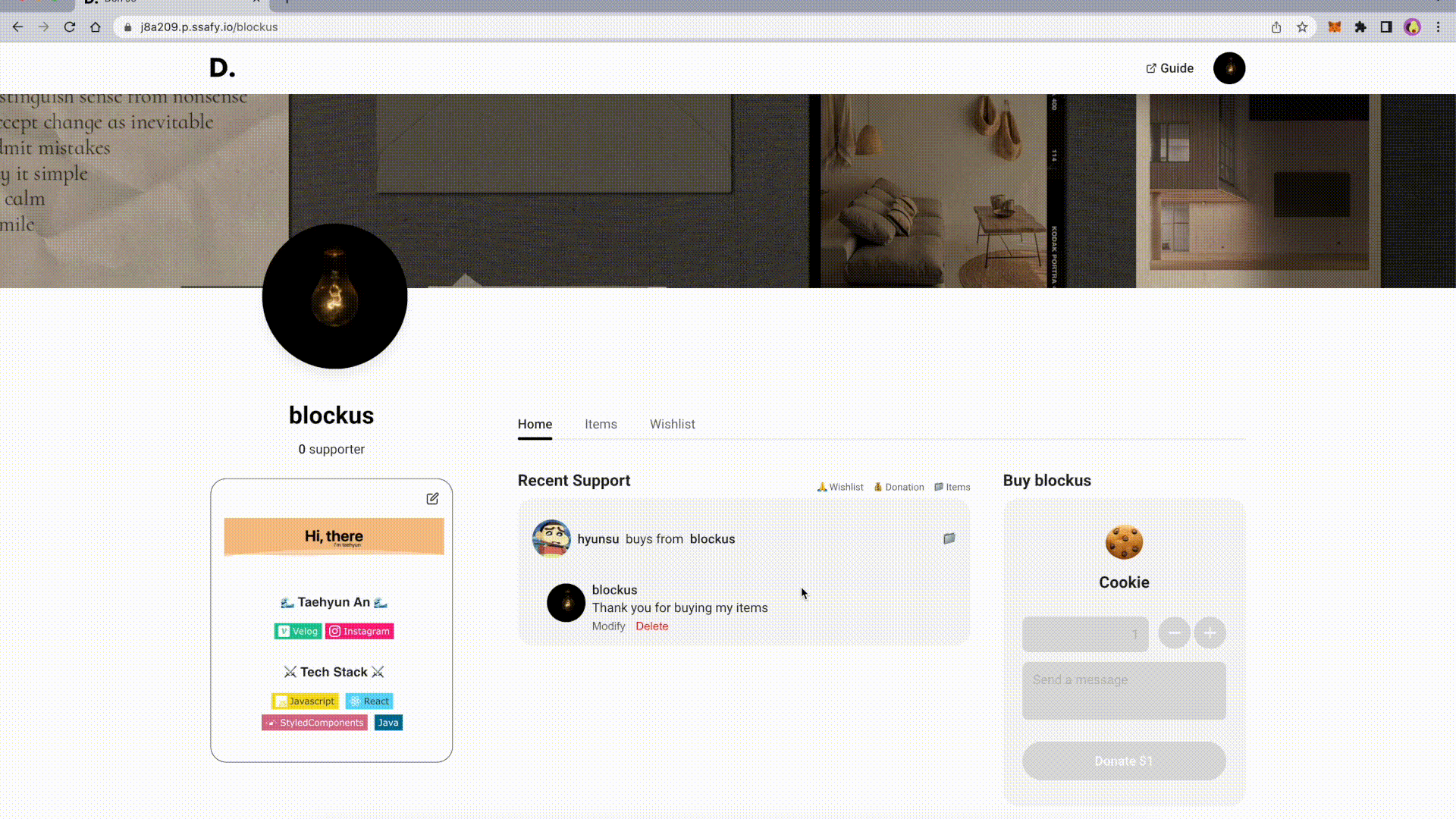This screenshot has height=819, width=1456.
Task: Filter recent support by Items
Action: pos(952,487)
